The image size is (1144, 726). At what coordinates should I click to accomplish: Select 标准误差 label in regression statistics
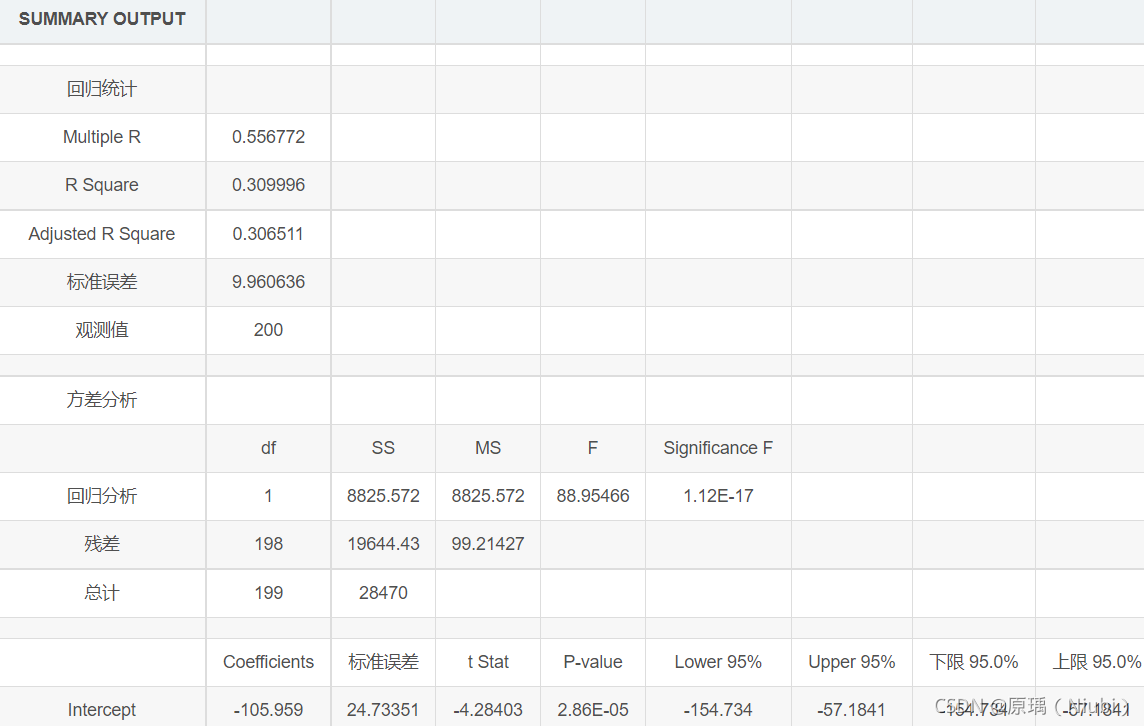(x=102, y=282)
